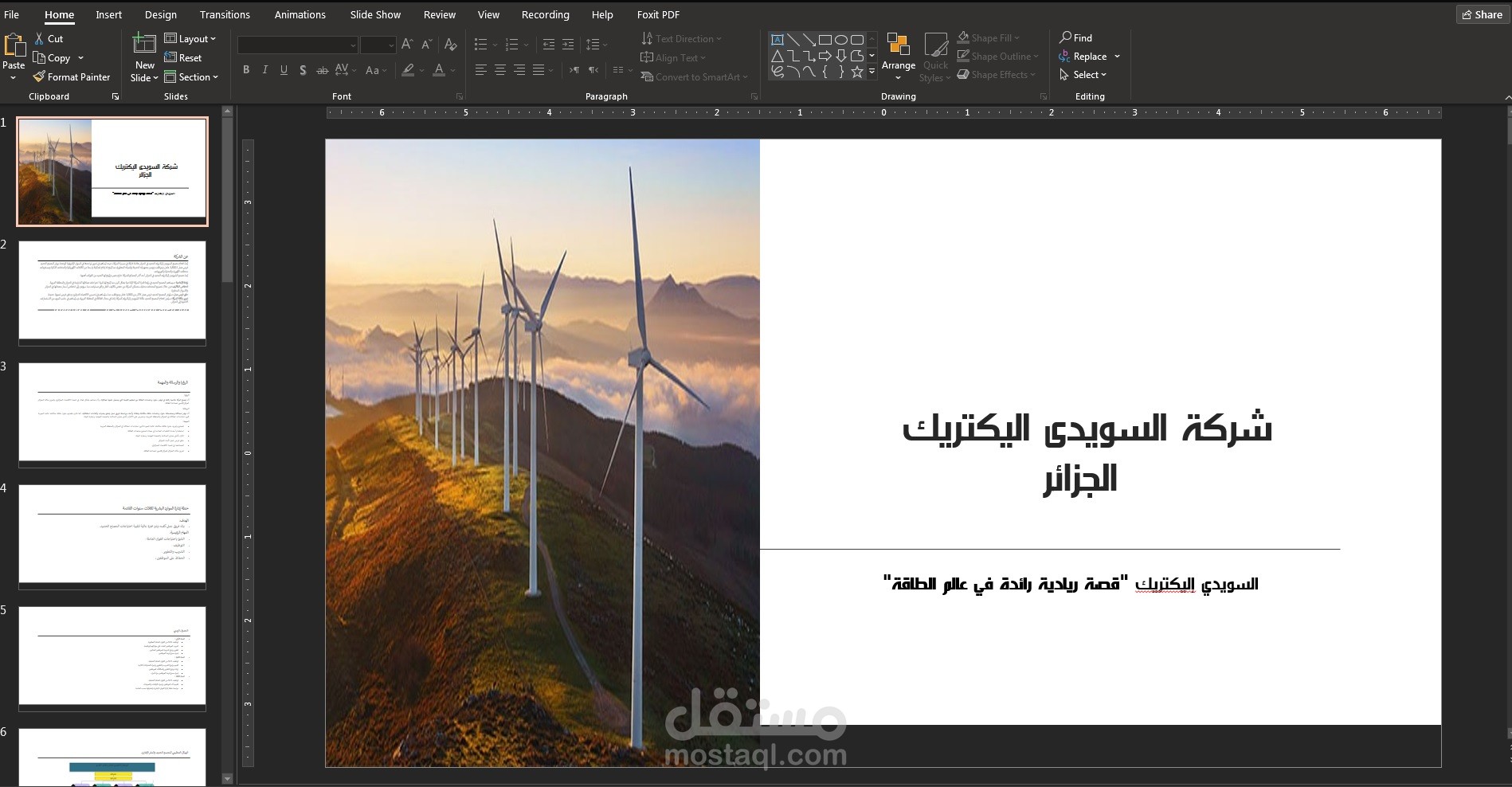The image size is (1512, 787).
Task: Toggle text shadow
Action: pos(303,70)
